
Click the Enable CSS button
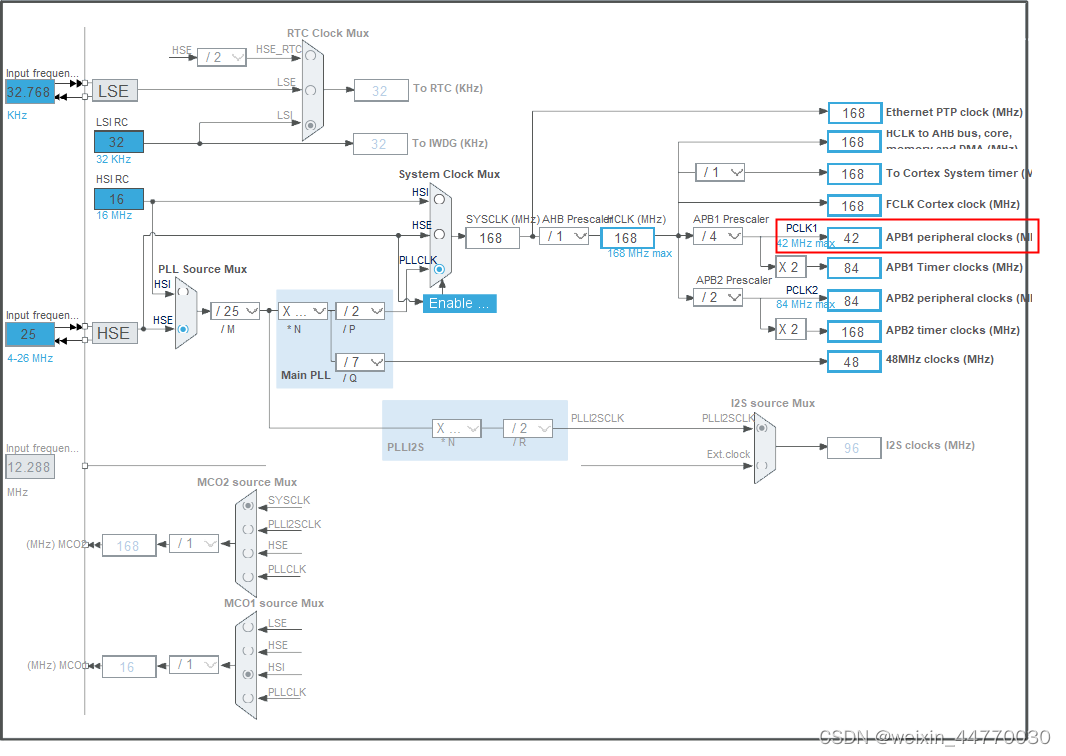[x=460, y=303]
